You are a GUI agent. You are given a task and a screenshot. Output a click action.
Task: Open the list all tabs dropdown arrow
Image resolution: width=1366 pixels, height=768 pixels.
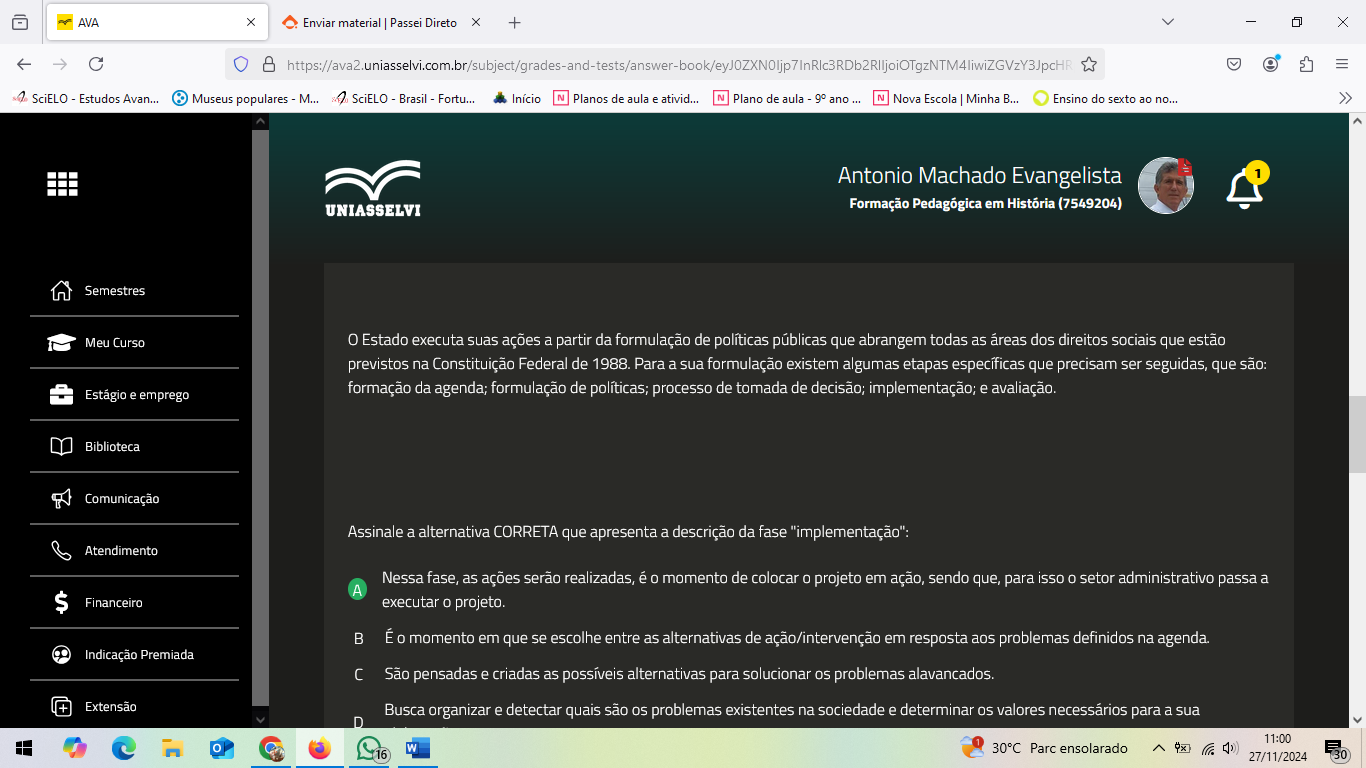point(1168,22)
